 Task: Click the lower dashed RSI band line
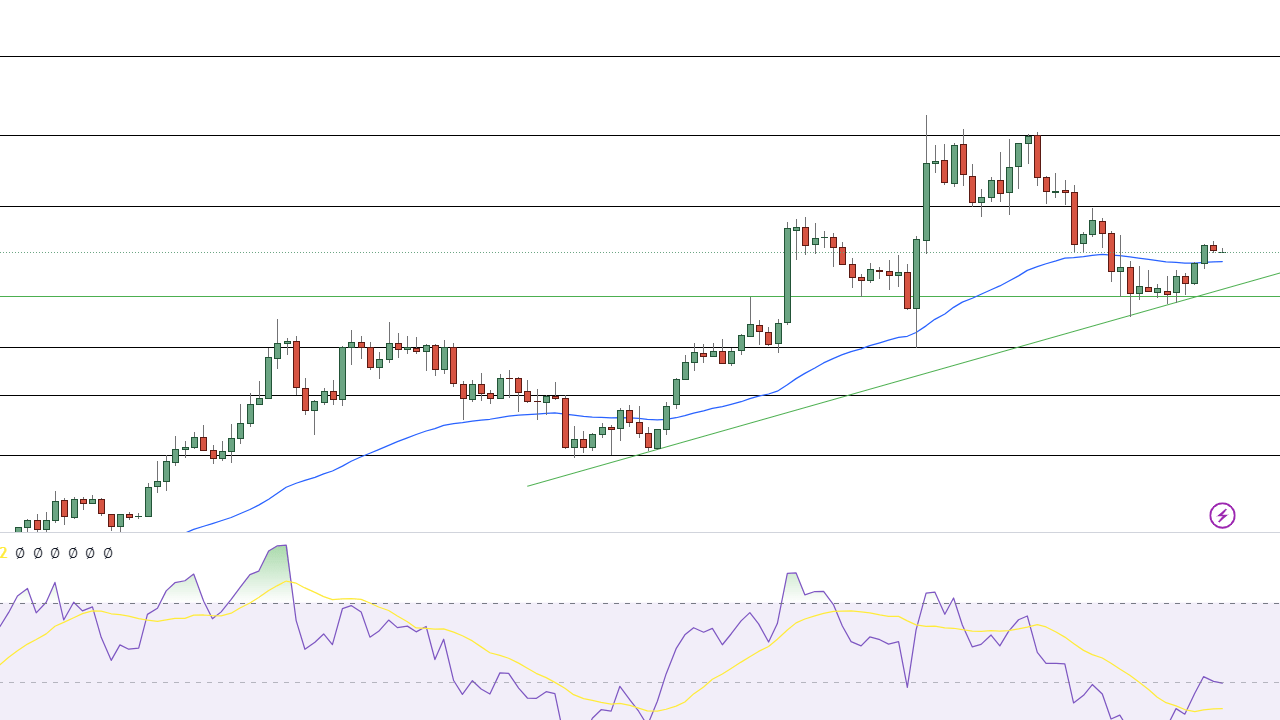pyautogui.click(x=640, y=683)
